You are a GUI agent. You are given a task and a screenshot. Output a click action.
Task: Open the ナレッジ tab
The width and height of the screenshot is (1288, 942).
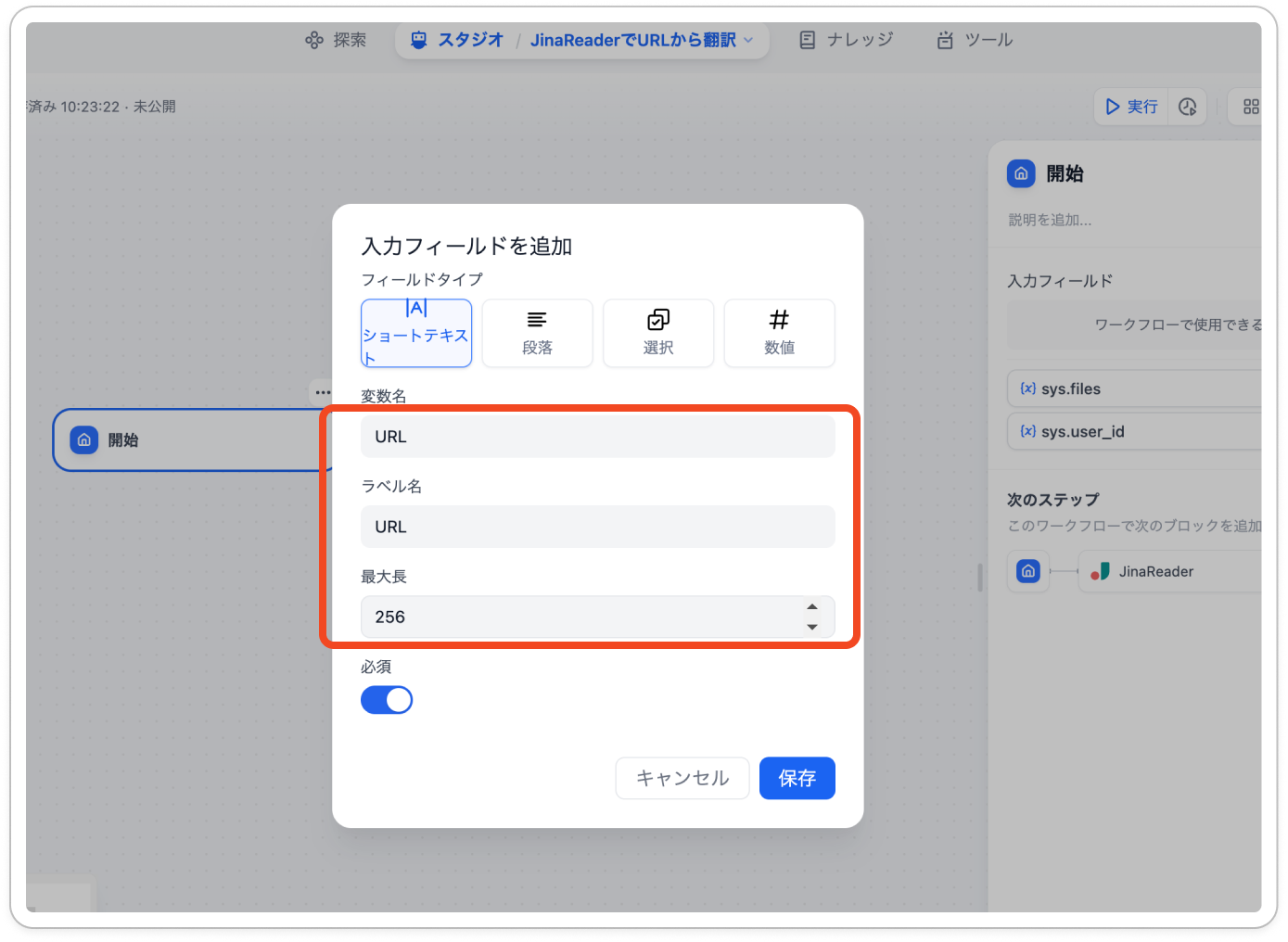click(847, 40)
